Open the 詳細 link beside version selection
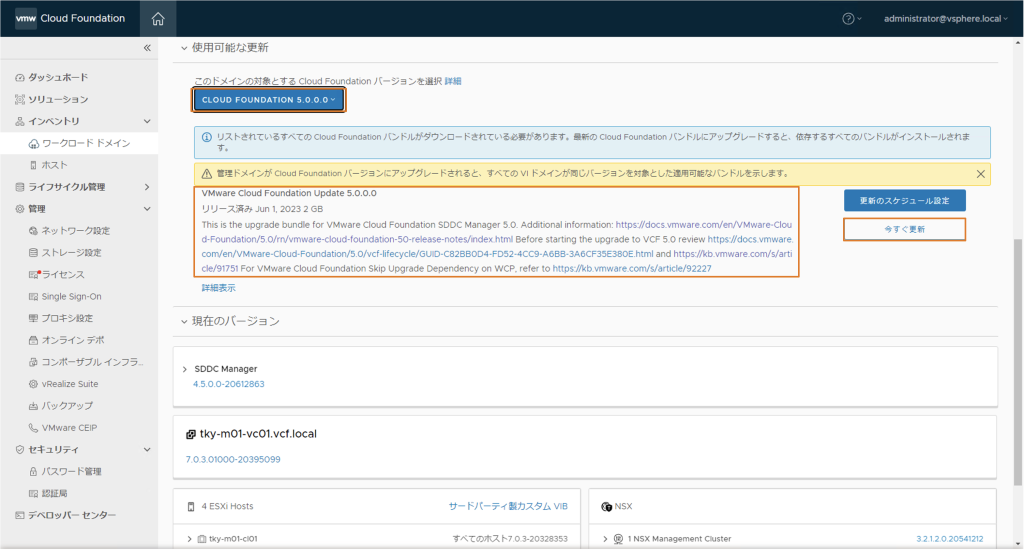Image resolution: width=1024 pixels, height=550 pixels. point(453,81)
